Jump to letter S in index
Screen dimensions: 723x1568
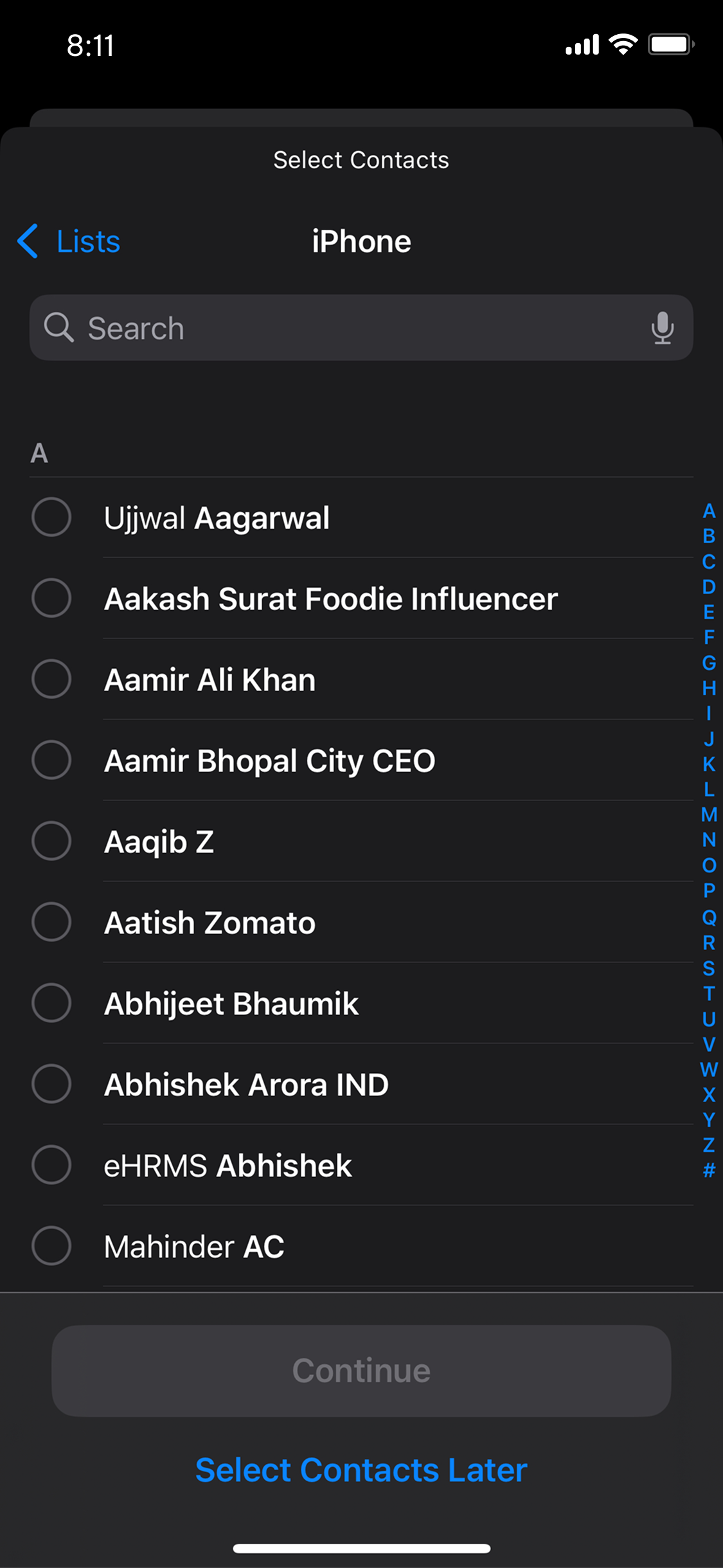click(709, 968)
